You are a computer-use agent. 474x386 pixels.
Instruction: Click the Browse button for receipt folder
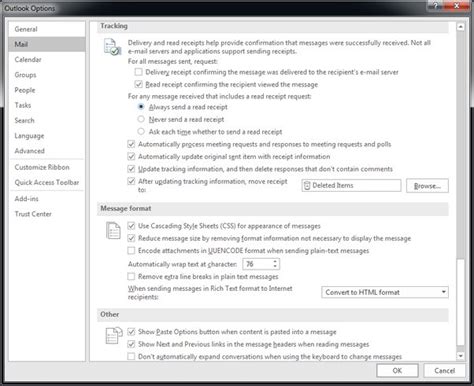pyautogui.click(x=427, y=186)
